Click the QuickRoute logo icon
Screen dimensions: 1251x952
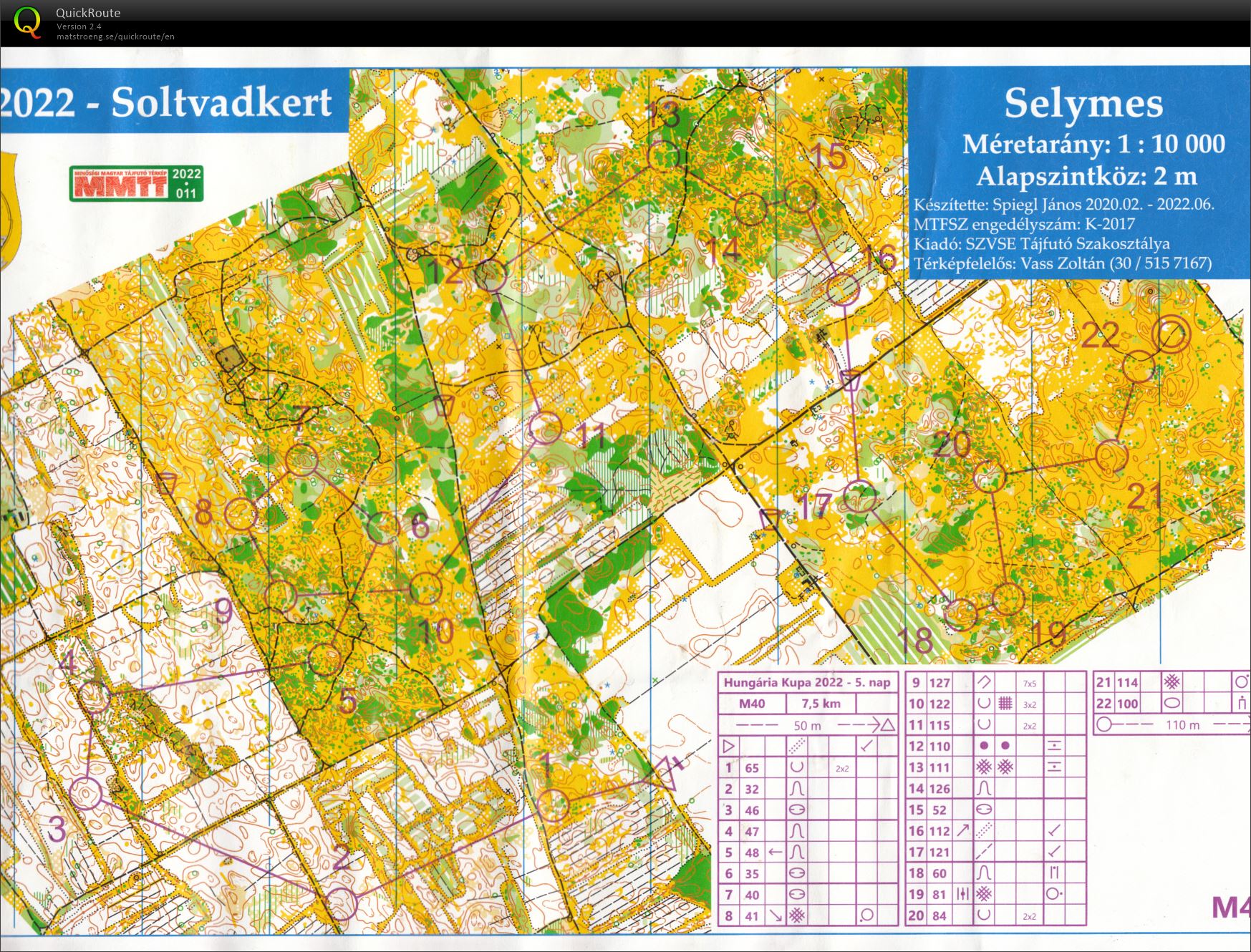[27, 21]
